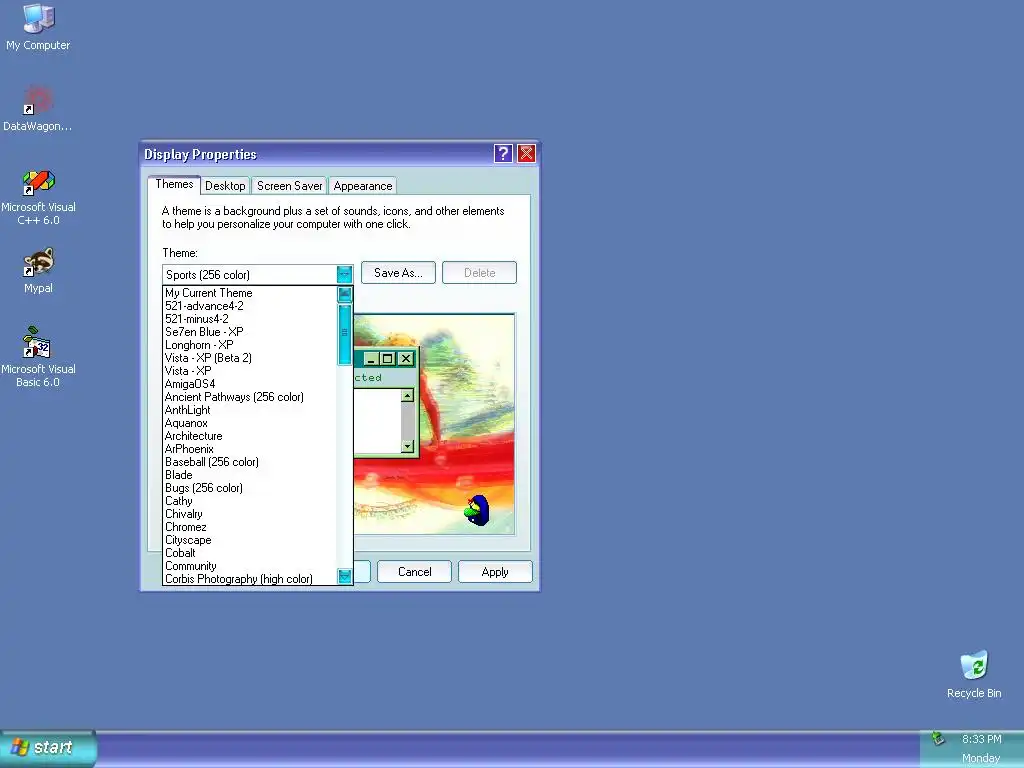The height and width of the screenshot is (768, 1024).
Task: Choose the AnthLight theme
Action: 249,410
